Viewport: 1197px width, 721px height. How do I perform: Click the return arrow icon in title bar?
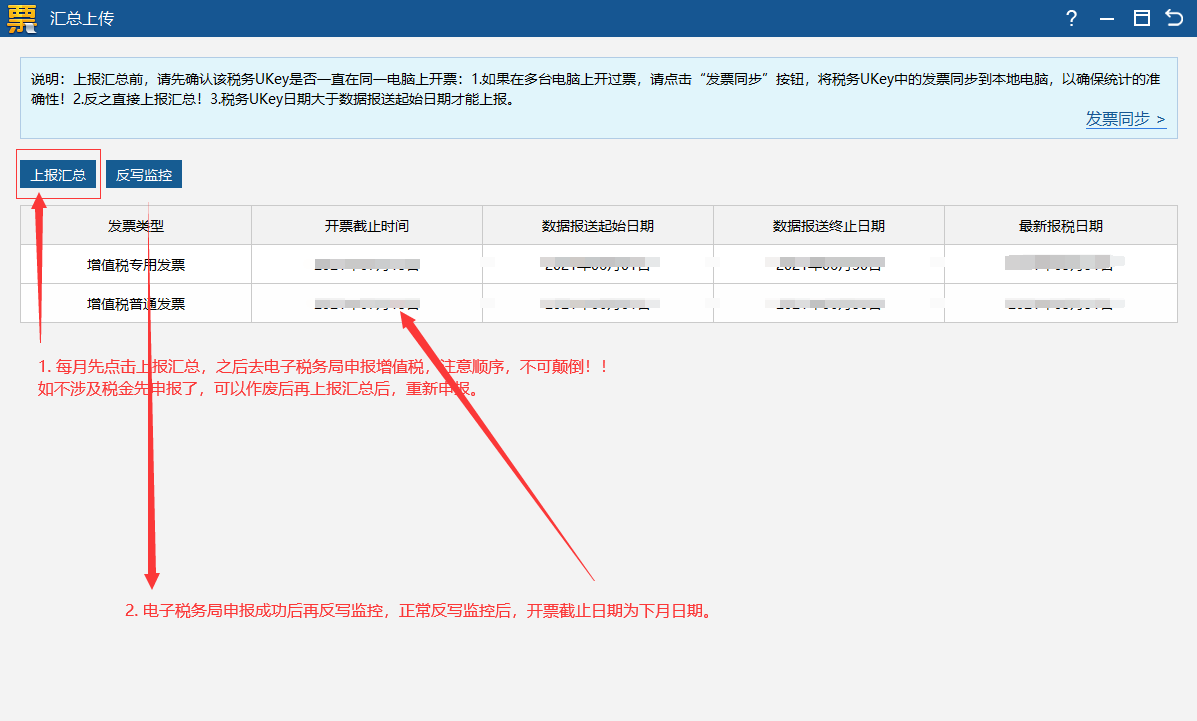(1174, 18)
